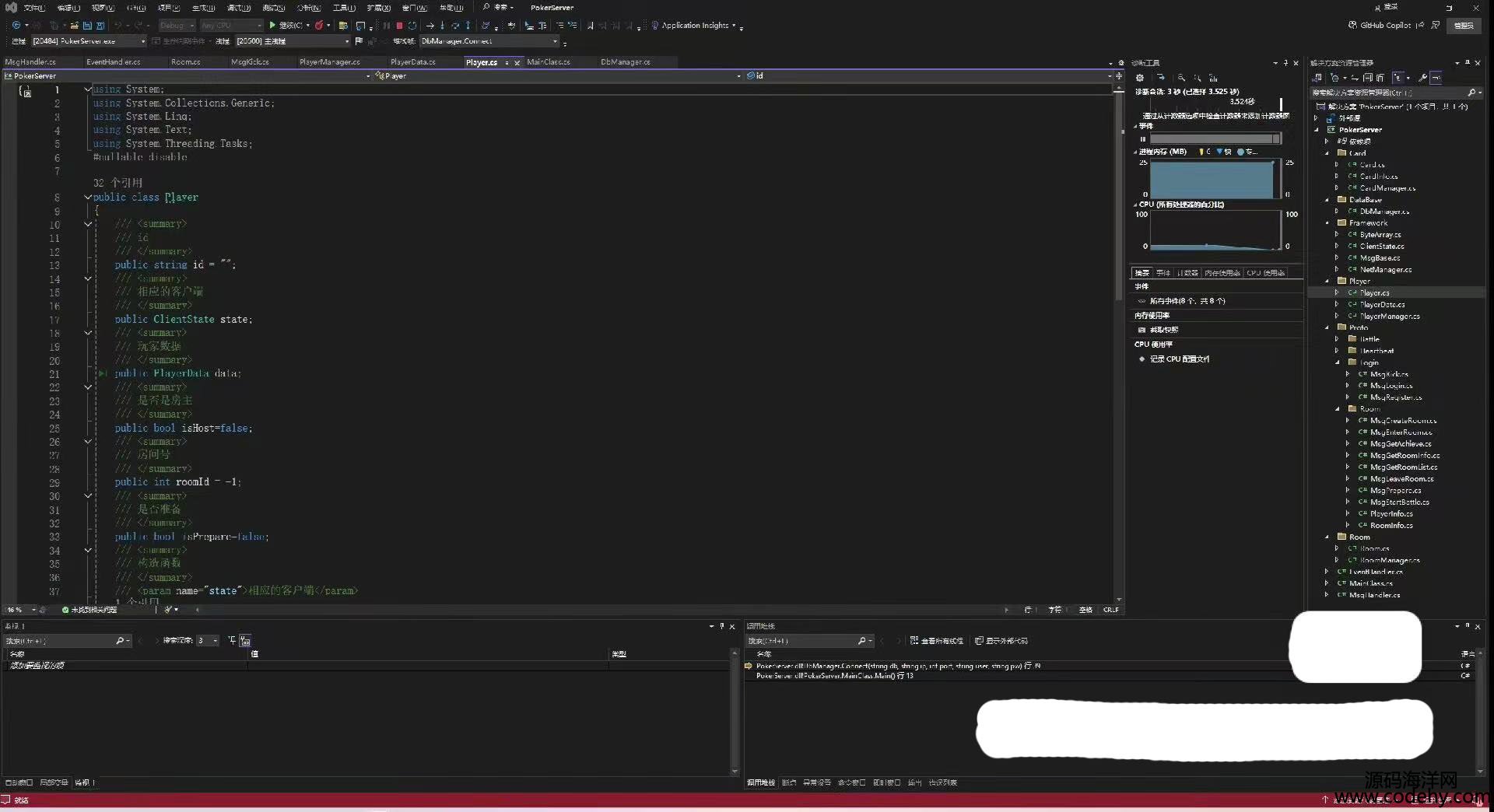Close the Player.cs tab
The width and height of the screenshot is (1494, 812).
point(517,62)
